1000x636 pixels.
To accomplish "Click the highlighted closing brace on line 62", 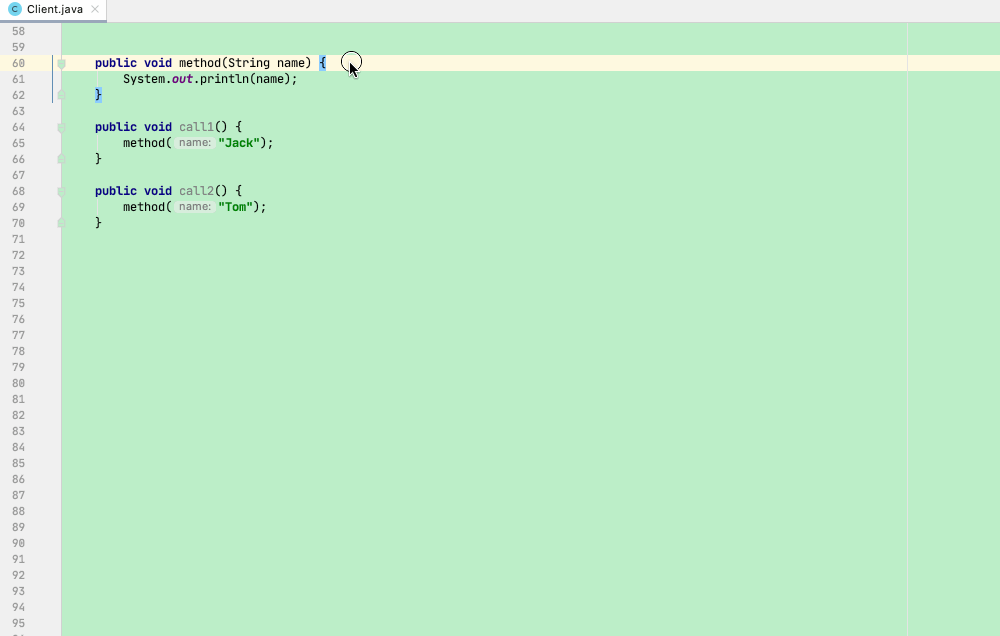I will [98, 95].
